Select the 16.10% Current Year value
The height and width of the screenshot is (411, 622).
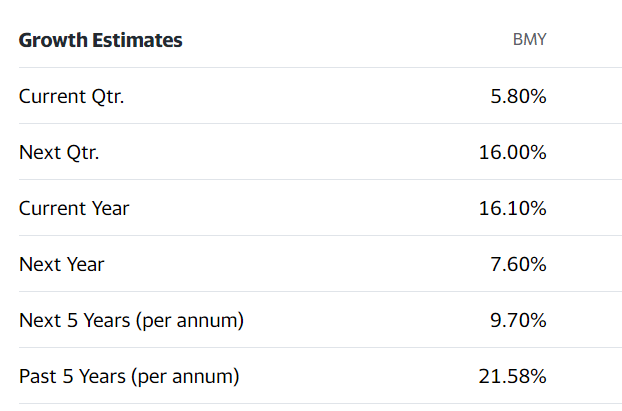[x=513, y=208]
